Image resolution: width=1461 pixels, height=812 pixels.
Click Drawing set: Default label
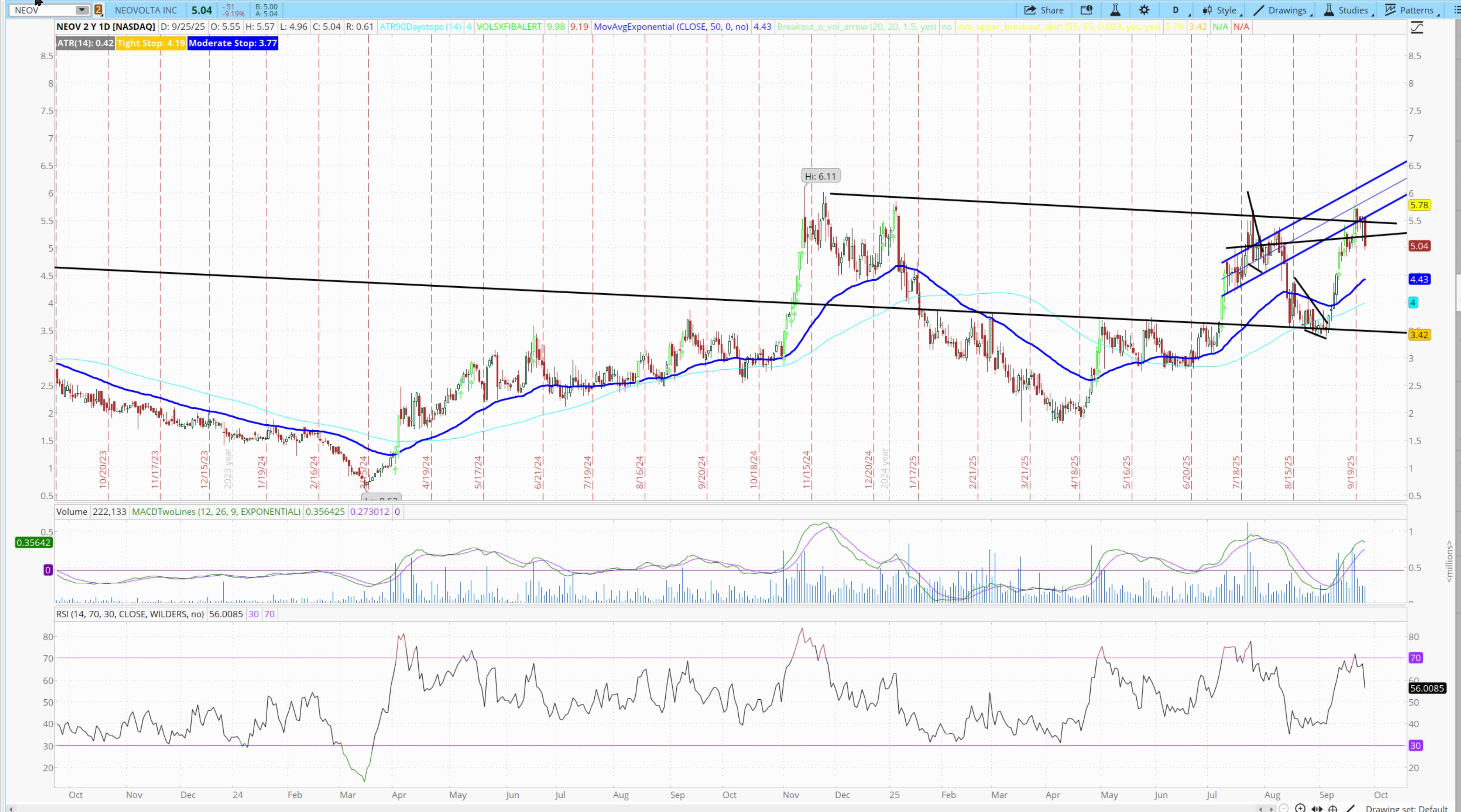click(x=1406, y=808)
